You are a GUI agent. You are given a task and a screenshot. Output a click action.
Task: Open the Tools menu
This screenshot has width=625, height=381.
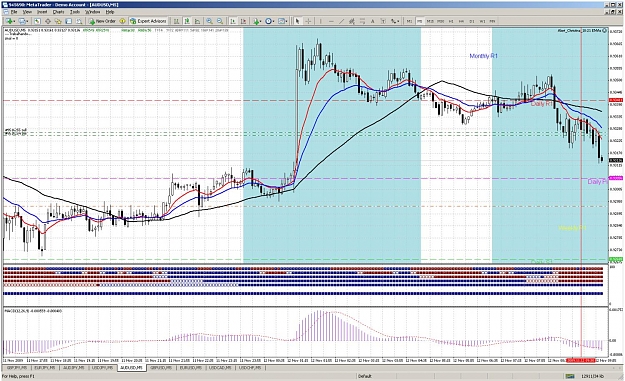click(x=75, y=12)
